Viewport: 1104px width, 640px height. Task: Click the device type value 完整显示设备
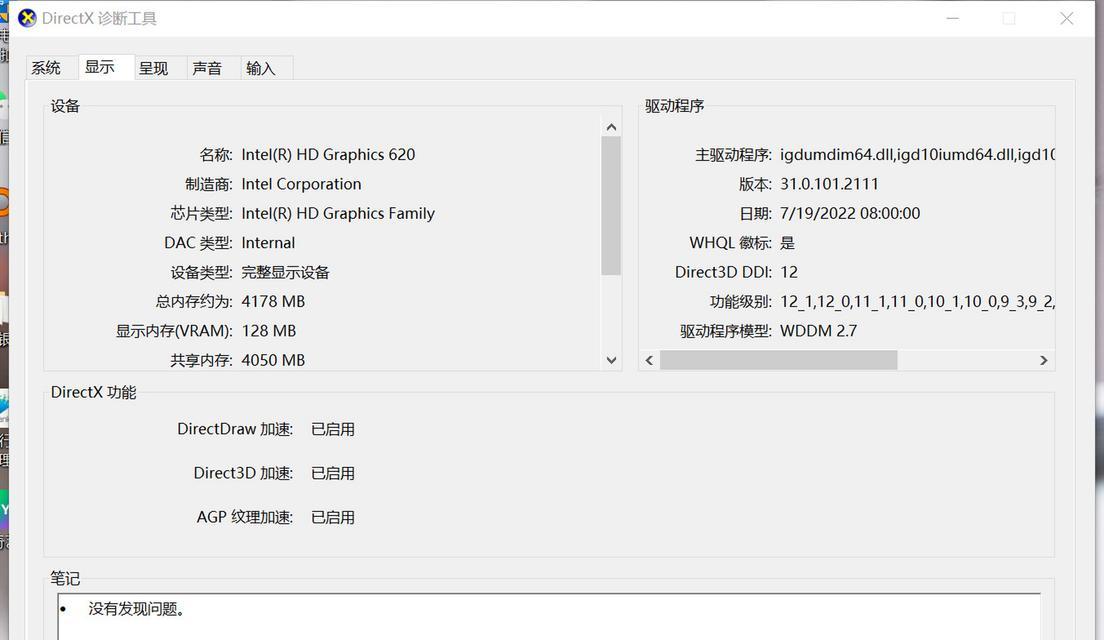coord(285,272)
